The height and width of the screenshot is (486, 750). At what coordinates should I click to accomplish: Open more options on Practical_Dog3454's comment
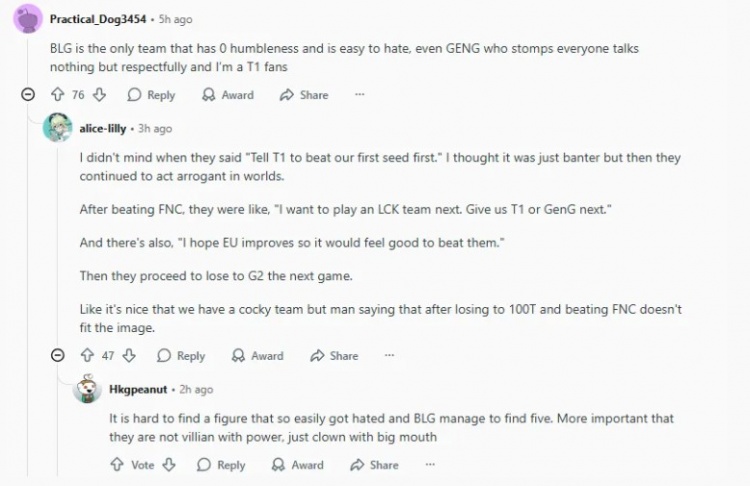point(360,95)
